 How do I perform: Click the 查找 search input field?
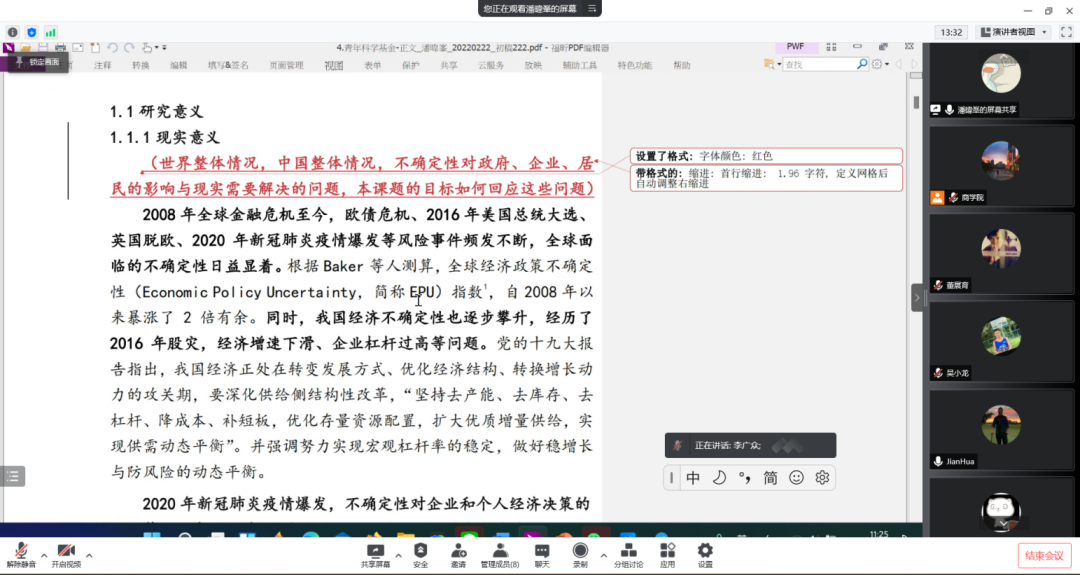818,64
